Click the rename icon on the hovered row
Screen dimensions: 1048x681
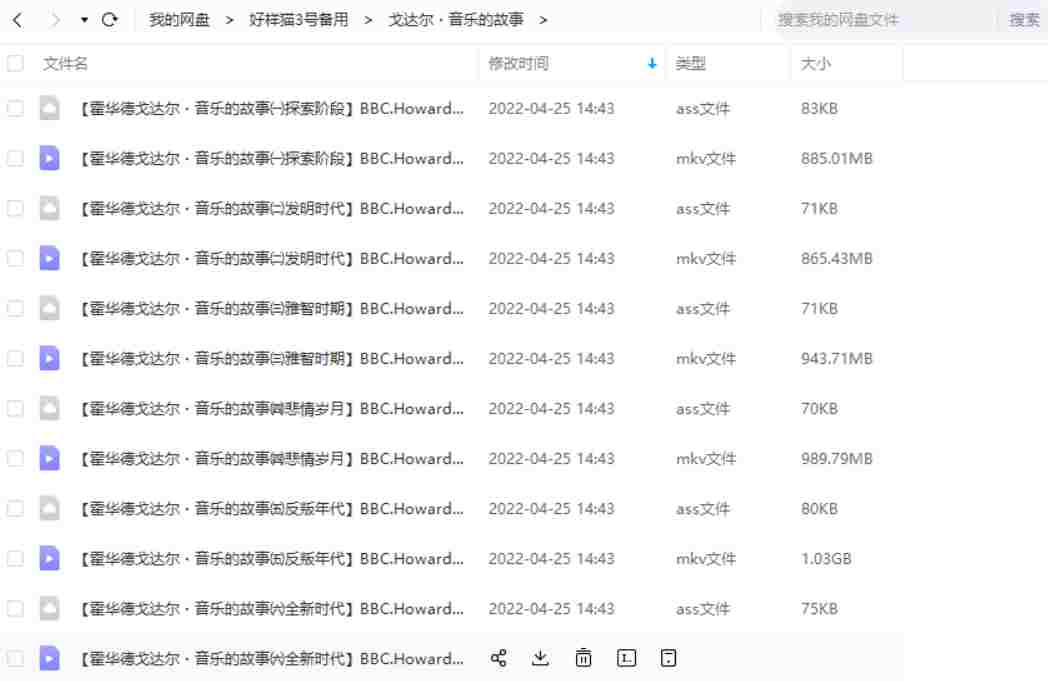pos(627,658)
